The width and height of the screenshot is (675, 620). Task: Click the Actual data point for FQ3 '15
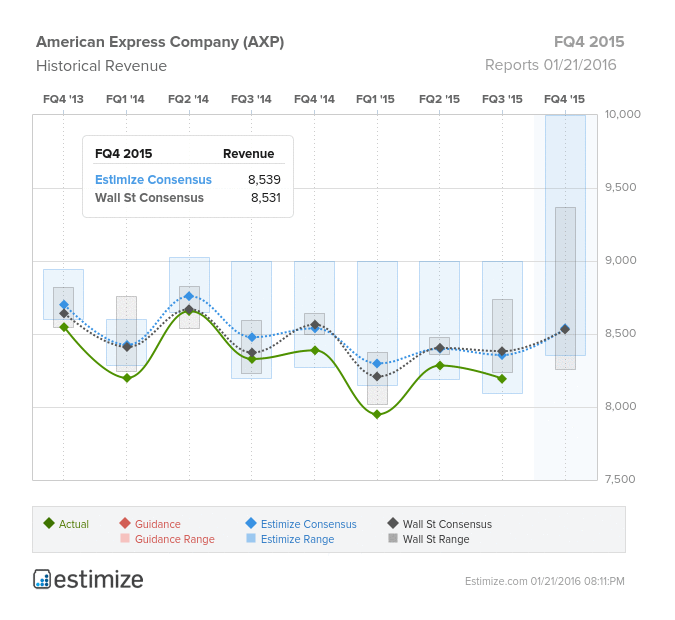point(502,379)
